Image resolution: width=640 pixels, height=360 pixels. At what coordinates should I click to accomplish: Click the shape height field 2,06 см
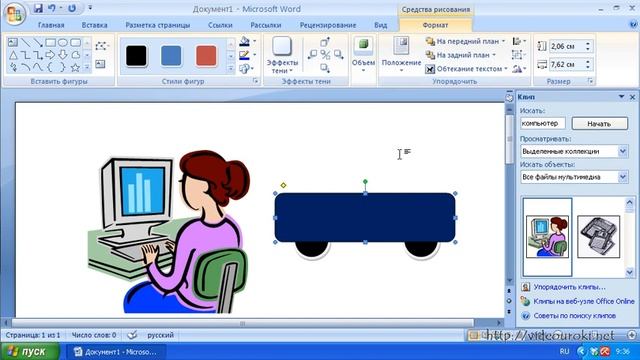tap(567, 46)
